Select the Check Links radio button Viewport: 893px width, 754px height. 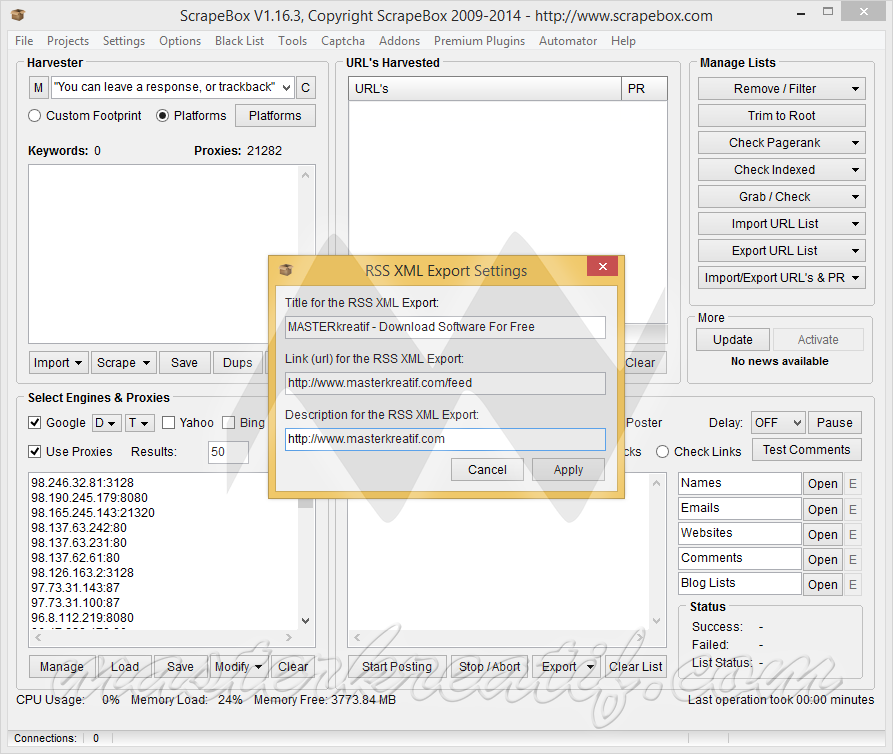[x=662, y=452]
